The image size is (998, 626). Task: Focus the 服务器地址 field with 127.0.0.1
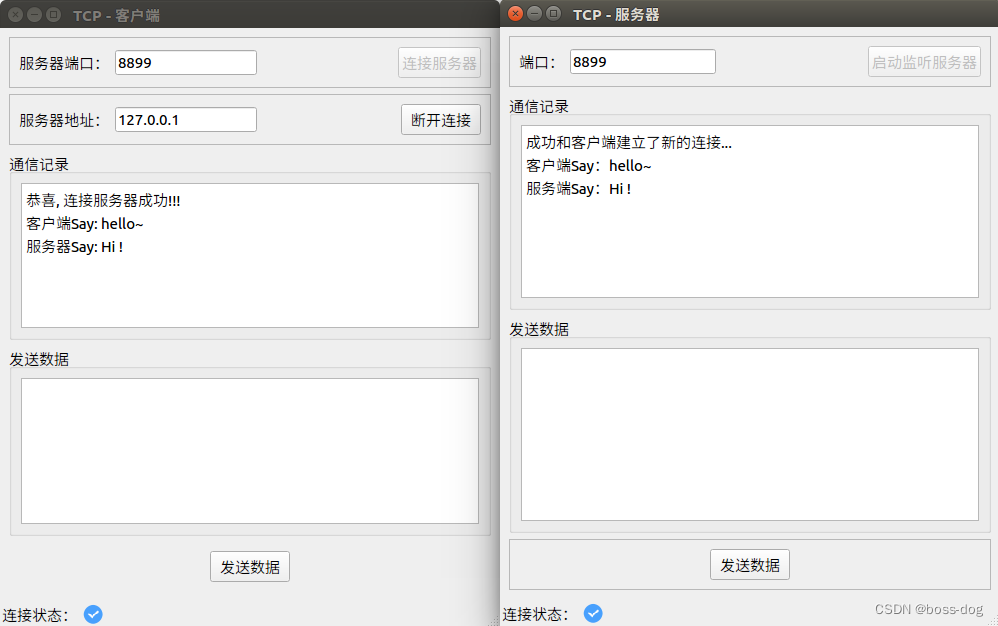point(186,120)
